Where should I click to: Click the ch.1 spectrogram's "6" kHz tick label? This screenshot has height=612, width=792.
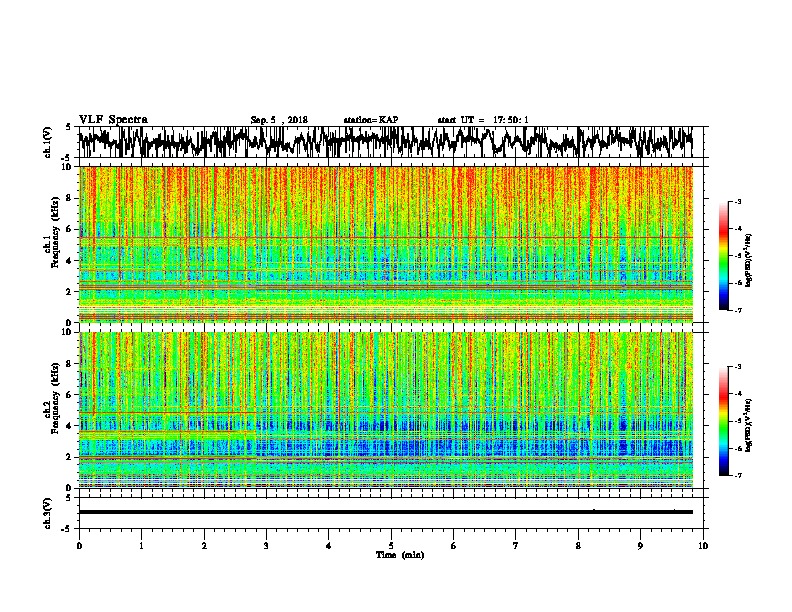pos(70,230)
